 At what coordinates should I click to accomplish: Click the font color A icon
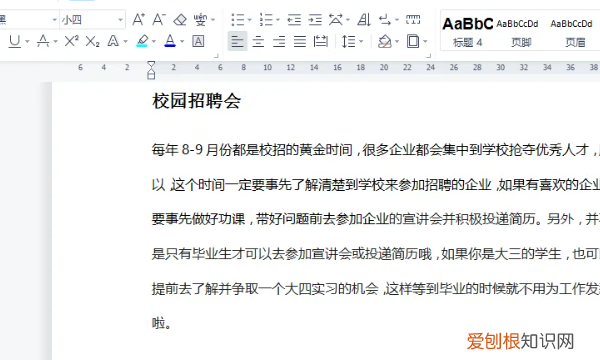[170, 41]
